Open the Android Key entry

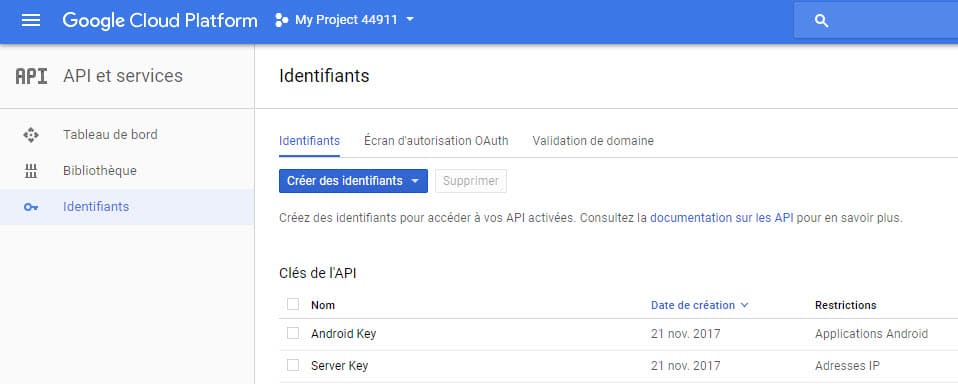point(343,334)
